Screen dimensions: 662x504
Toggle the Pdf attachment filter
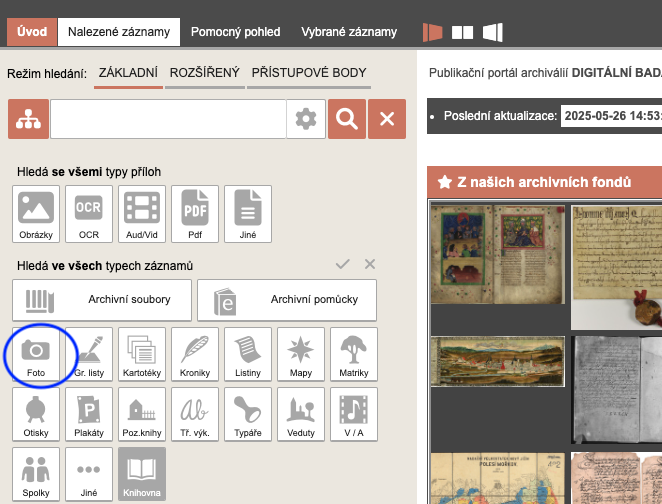pyautogui.click(x=195, y=214)
